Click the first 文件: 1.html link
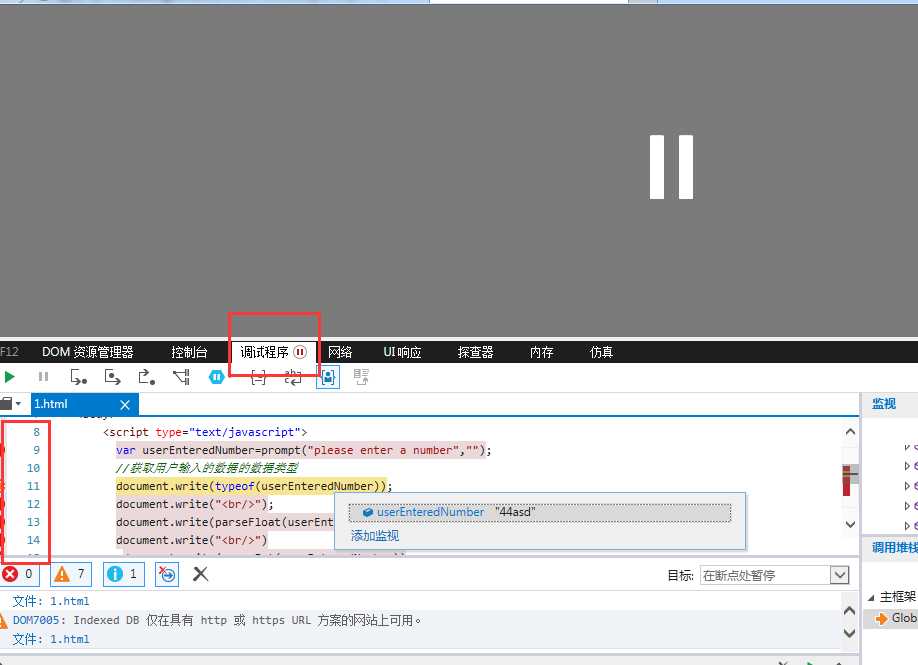This screenshot has height=665, width=918. (51, 601)
